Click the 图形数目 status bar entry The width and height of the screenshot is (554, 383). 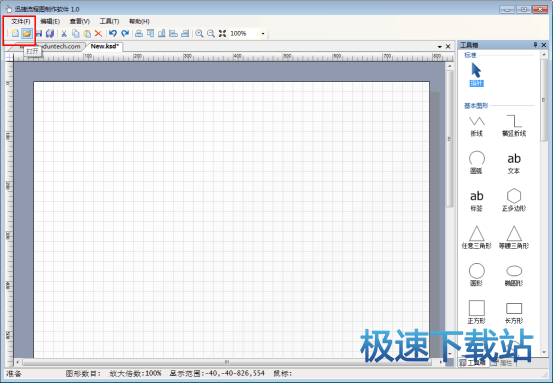tap(83, 373)
